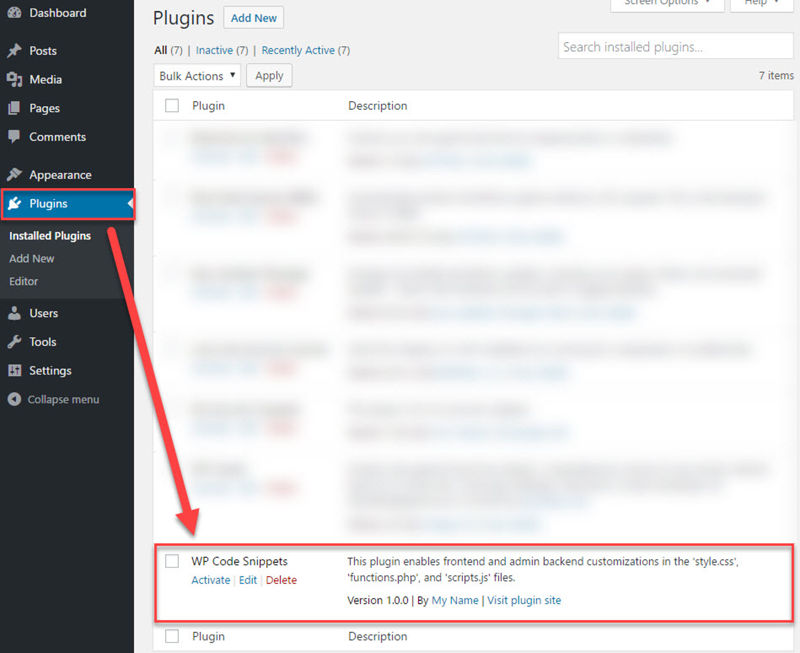Check the WP Code Snippets row checkbox
Image resolution: width=800 pixels, height=653 pixels.
pos(171,561)
